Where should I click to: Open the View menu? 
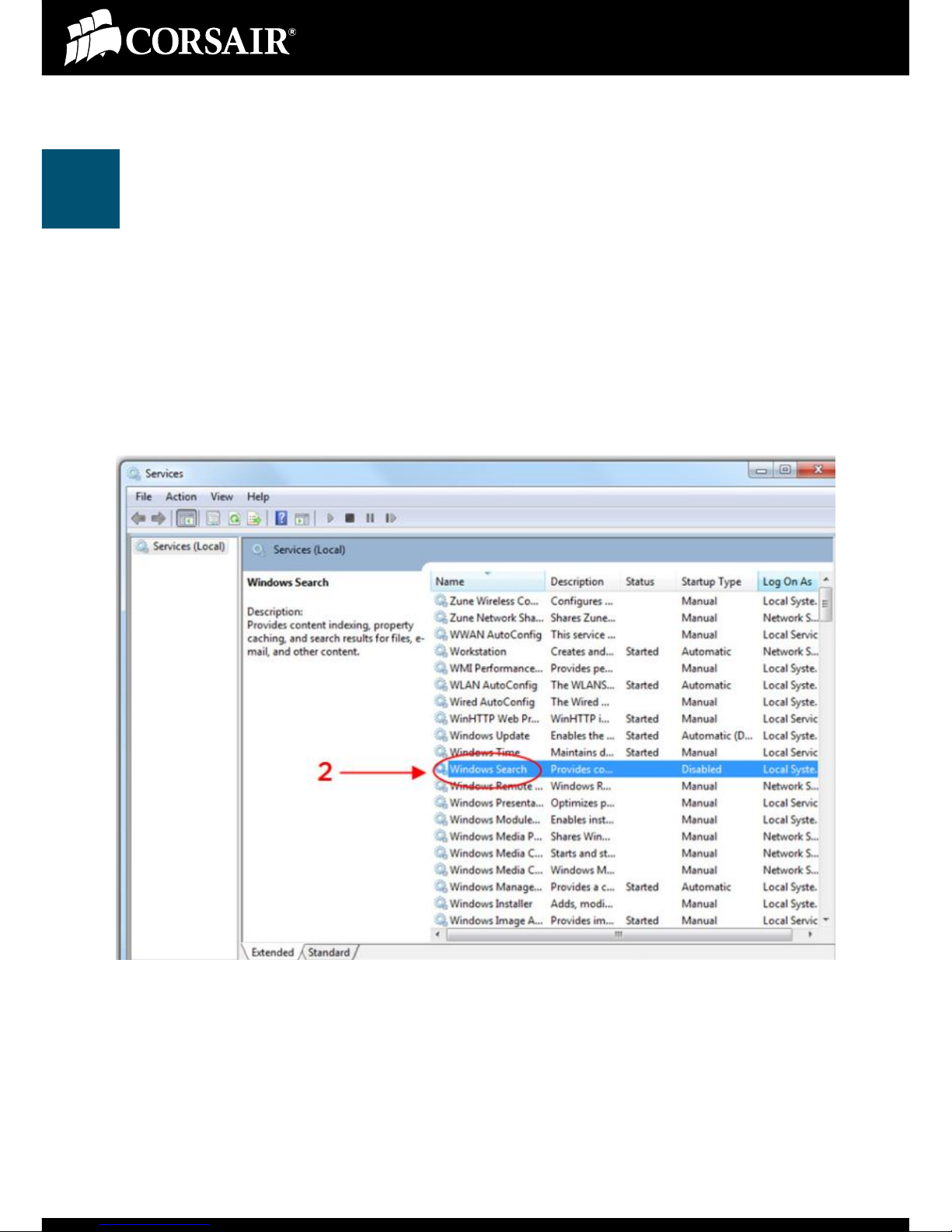pyautogui.click(x=221, y=497)
